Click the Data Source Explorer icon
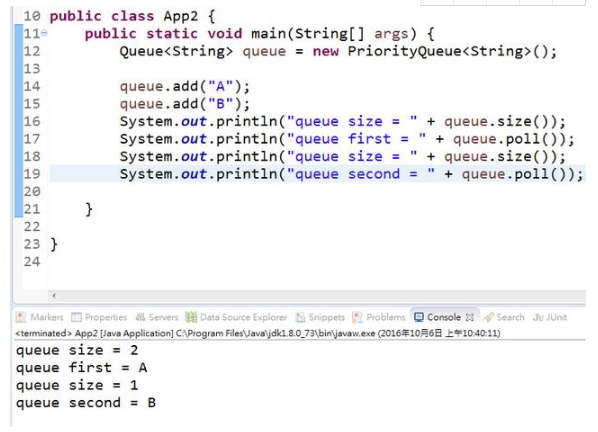Screen dimensions: 598x432 [x=191, y=317]
